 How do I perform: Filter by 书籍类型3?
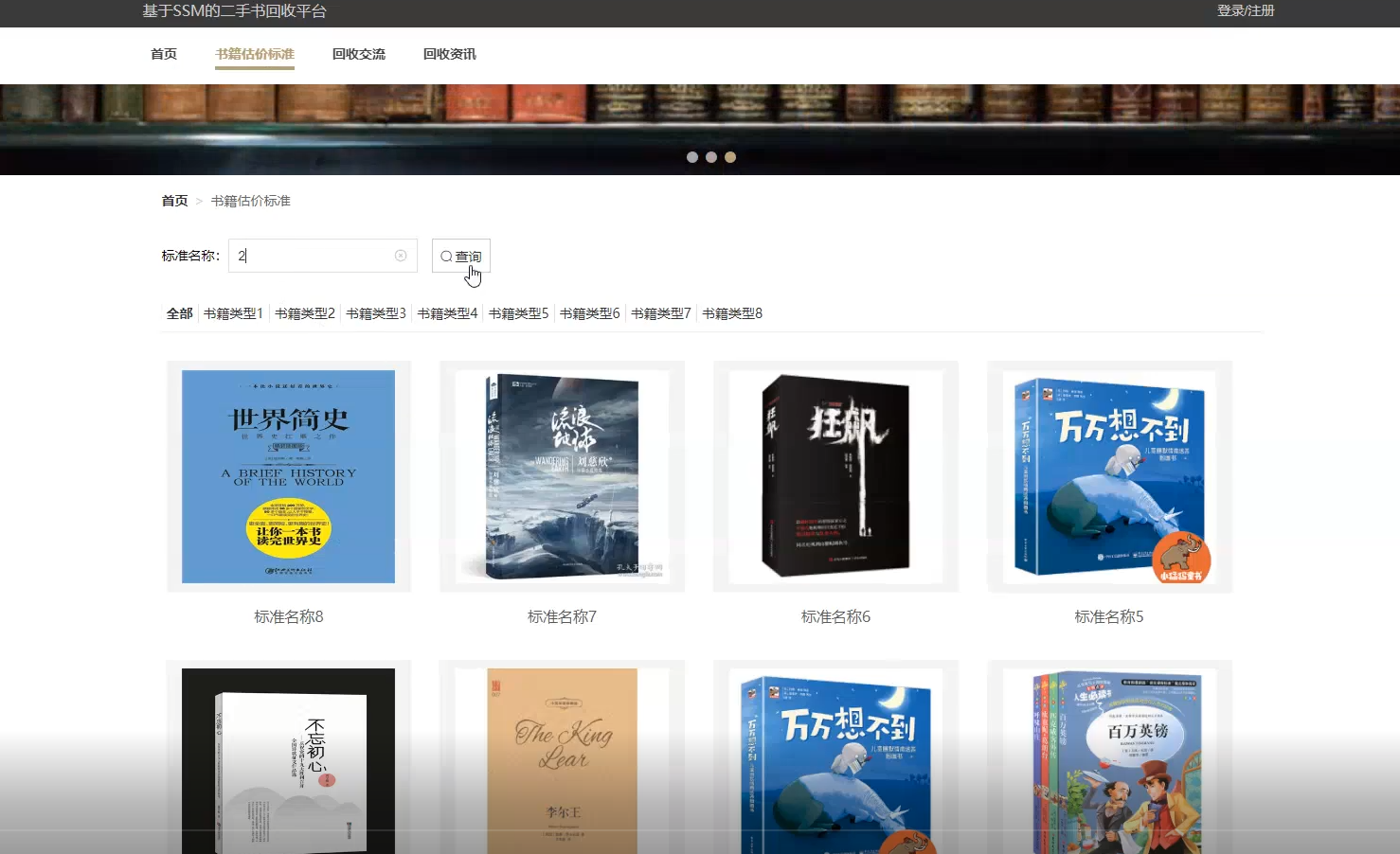tap(376, 313)
